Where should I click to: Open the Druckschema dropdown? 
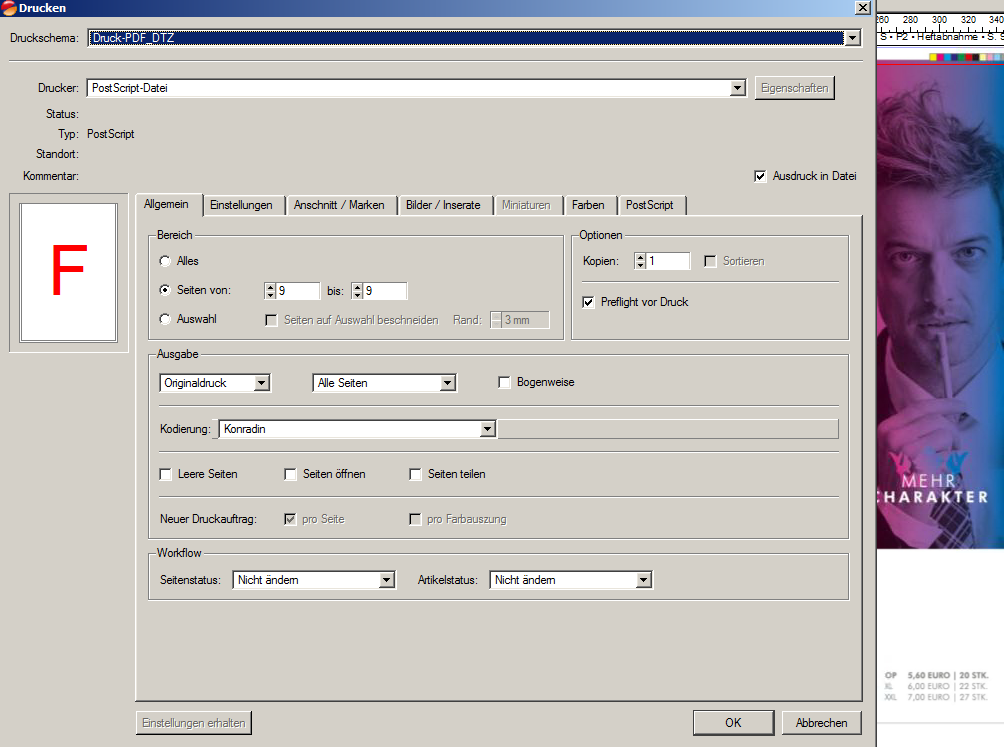point(852,38)
